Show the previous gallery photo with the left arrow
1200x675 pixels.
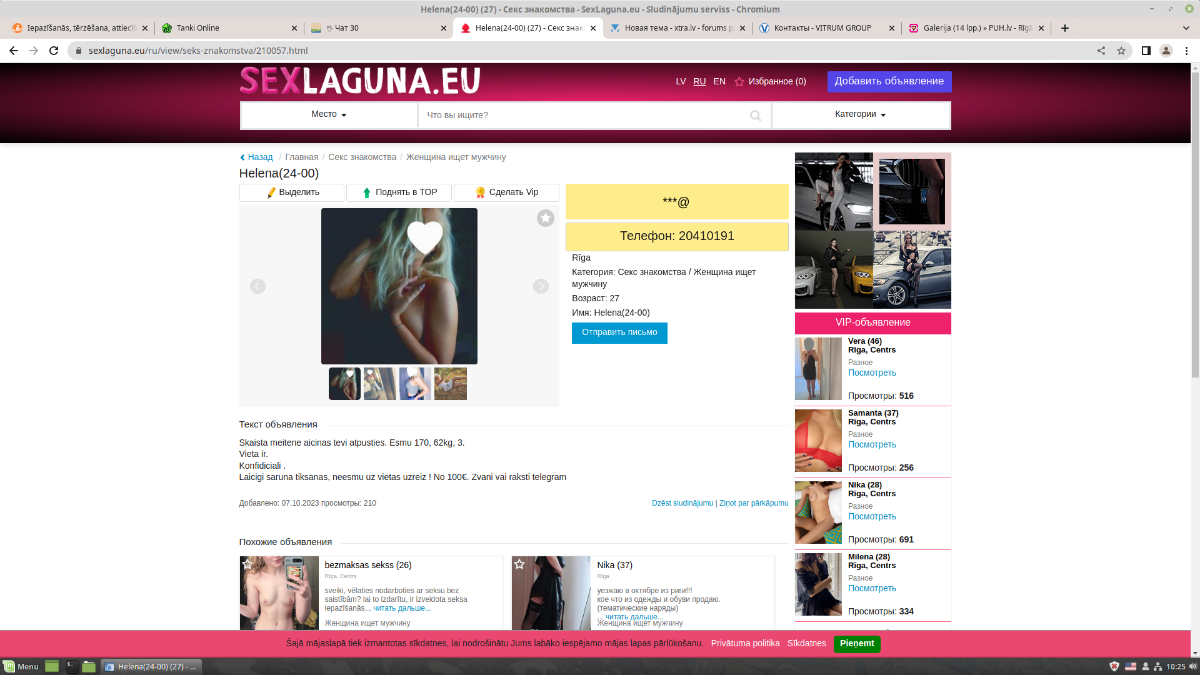(x=257, y=287)
